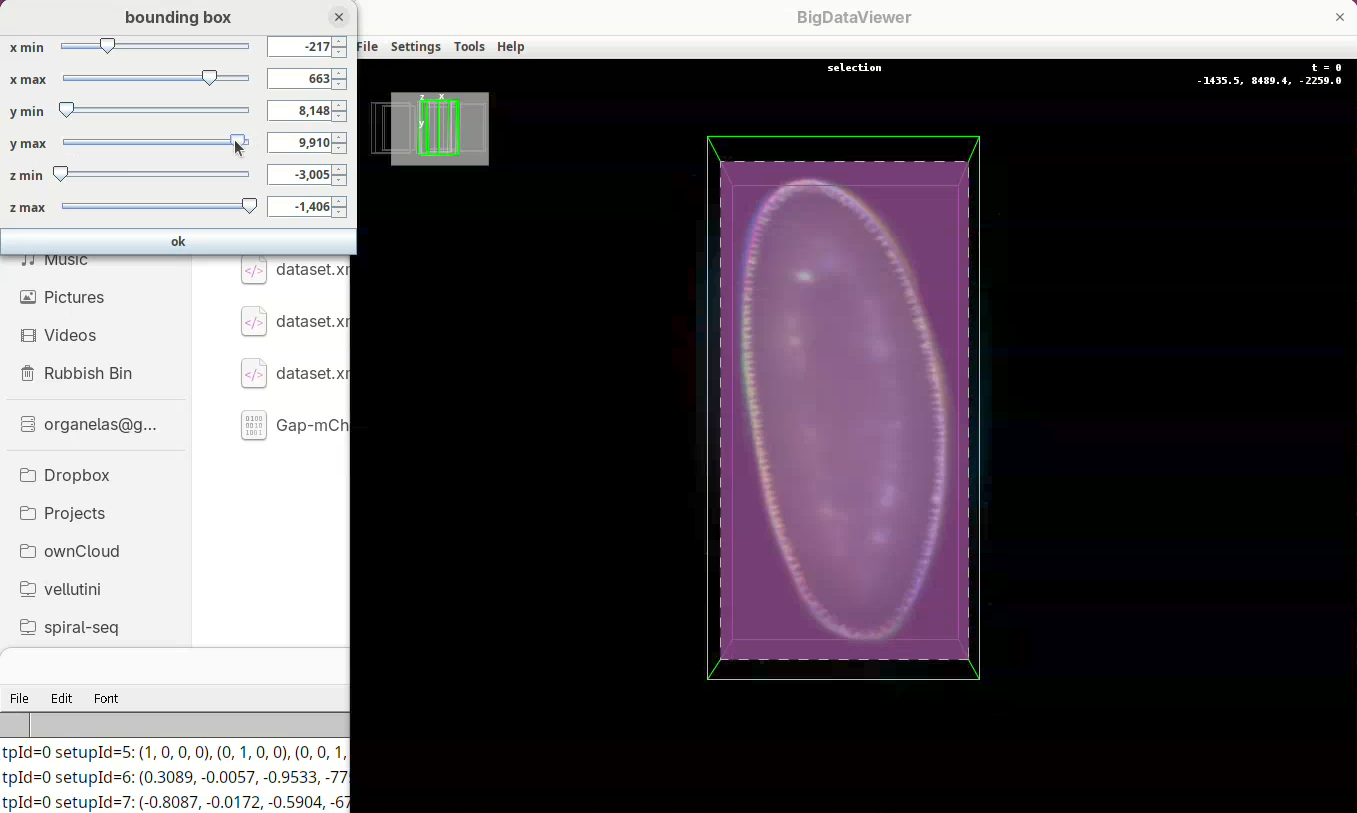Close the bounding box dialog
This screenshot has width=1357, height=813.
[339, 17]
